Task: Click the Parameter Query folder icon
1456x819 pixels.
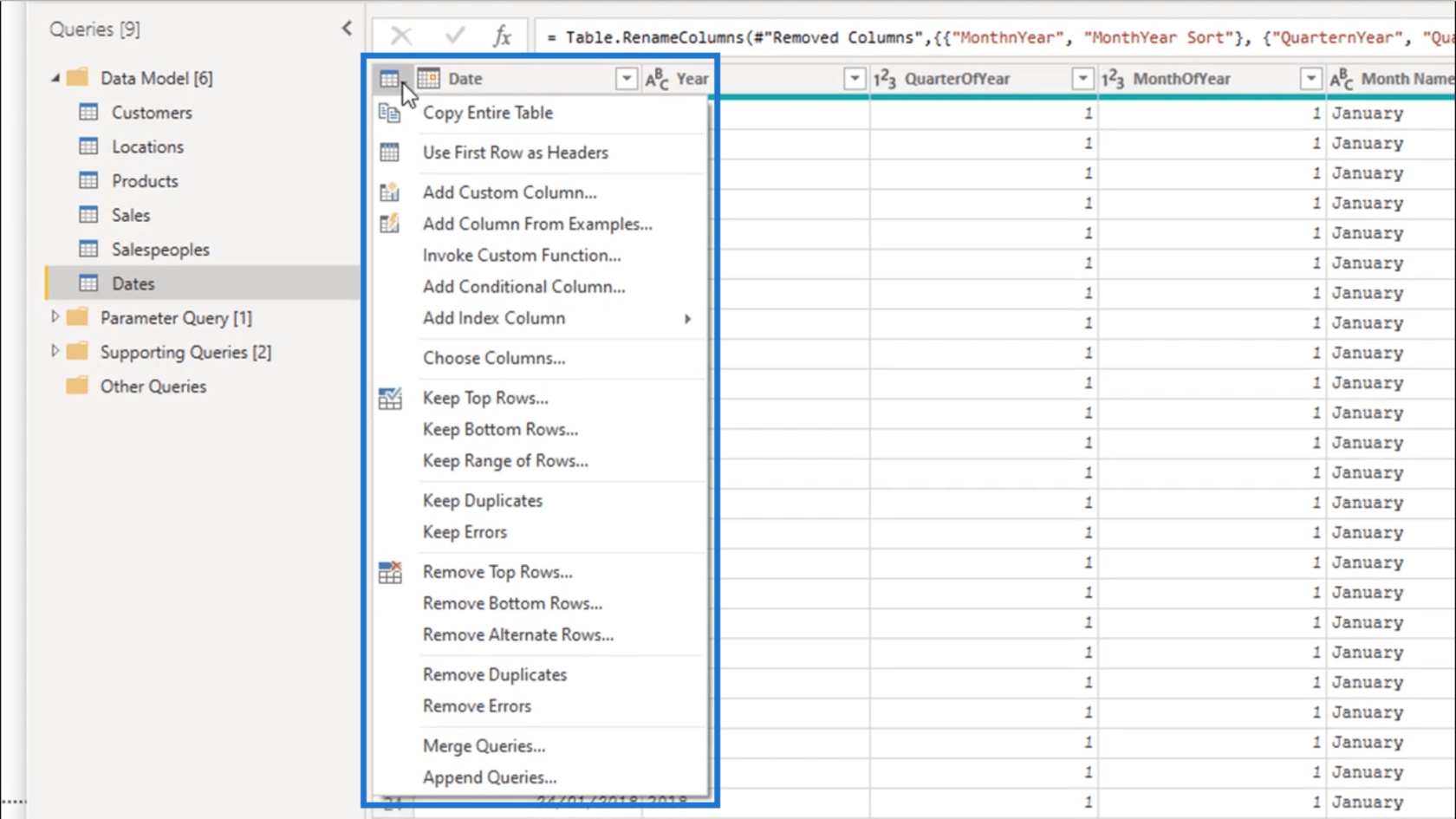Action: coord(77,317)
